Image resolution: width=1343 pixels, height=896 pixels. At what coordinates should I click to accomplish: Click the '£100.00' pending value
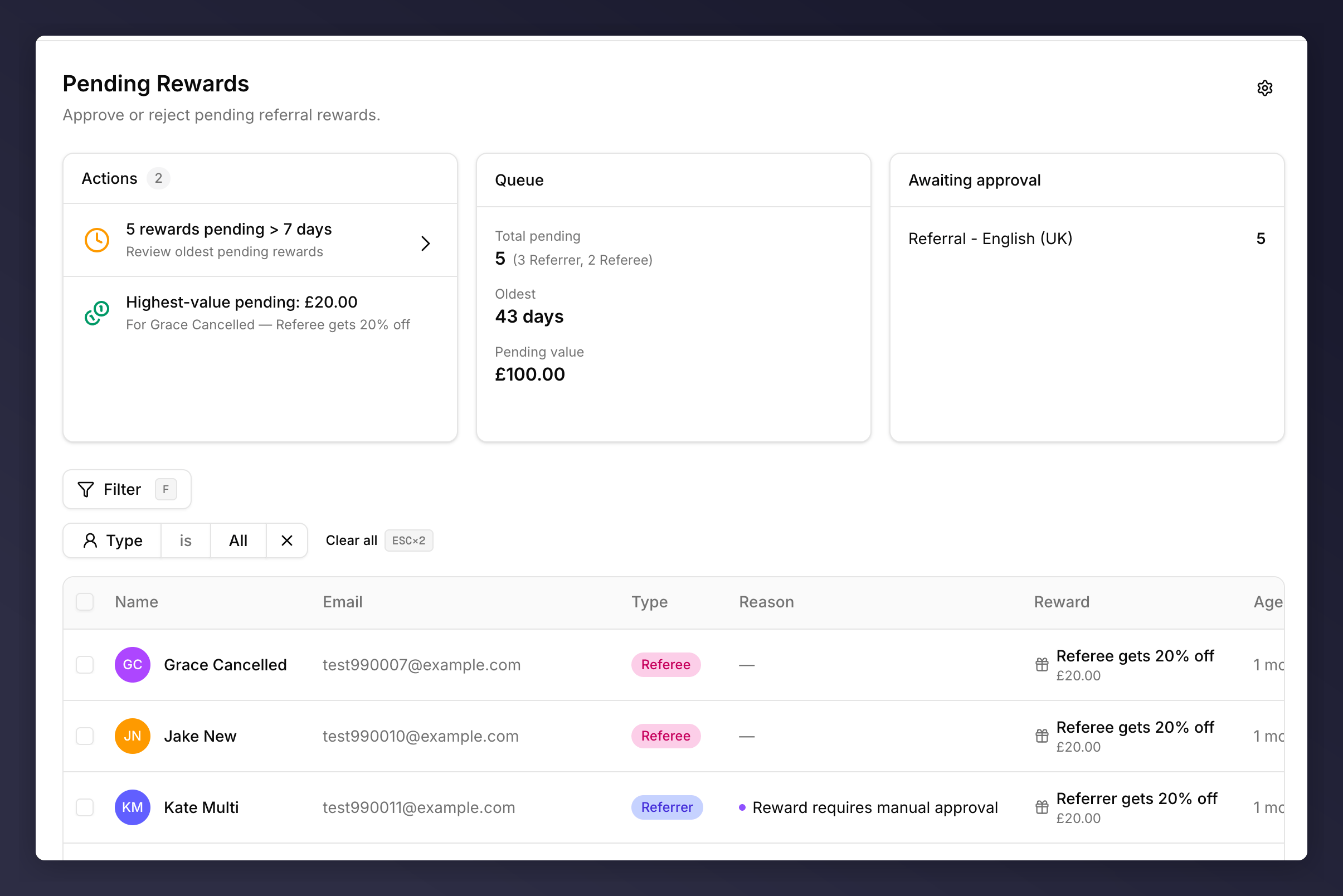pos(530,374)
